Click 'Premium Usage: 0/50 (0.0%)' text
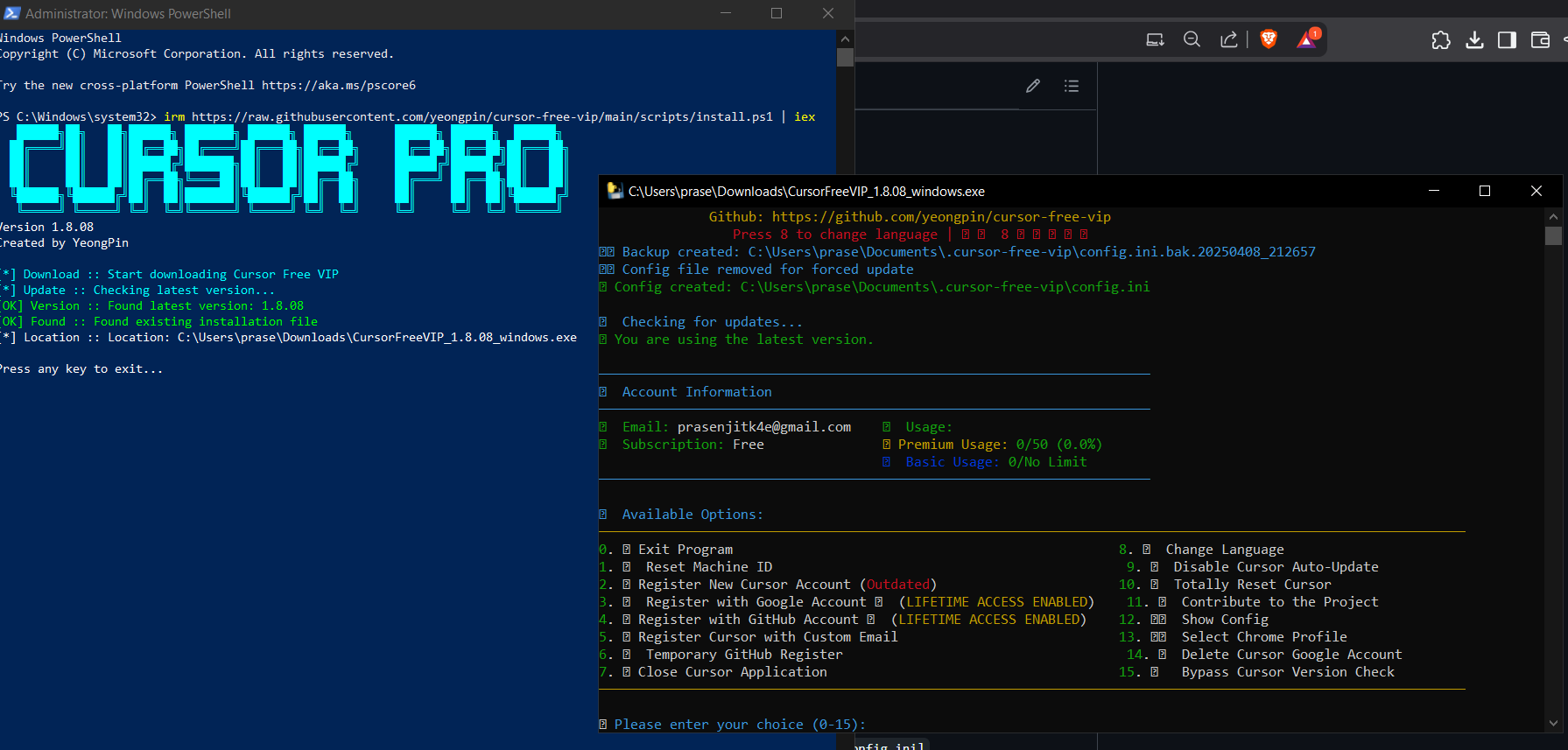Screen dimensions: 1568x750 pyautogui.click(x=1000, y=445)
